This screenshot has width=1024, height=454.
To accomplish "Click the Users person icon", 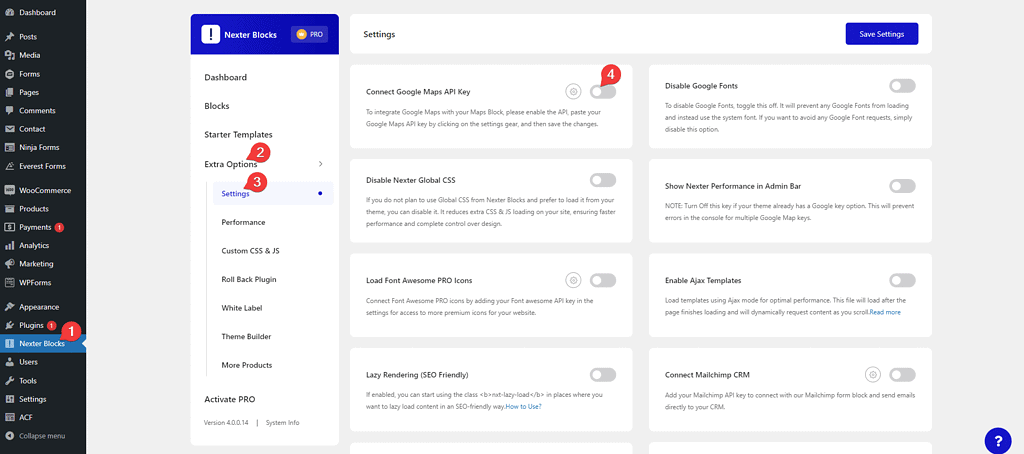I will pos(10,362).
